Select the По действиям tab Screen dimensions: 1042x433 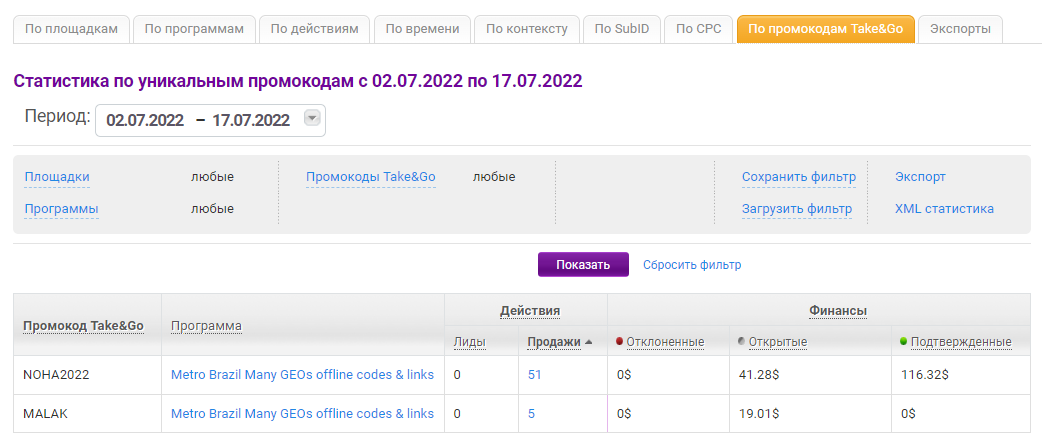pyautogui.click(x=315, y=29)
